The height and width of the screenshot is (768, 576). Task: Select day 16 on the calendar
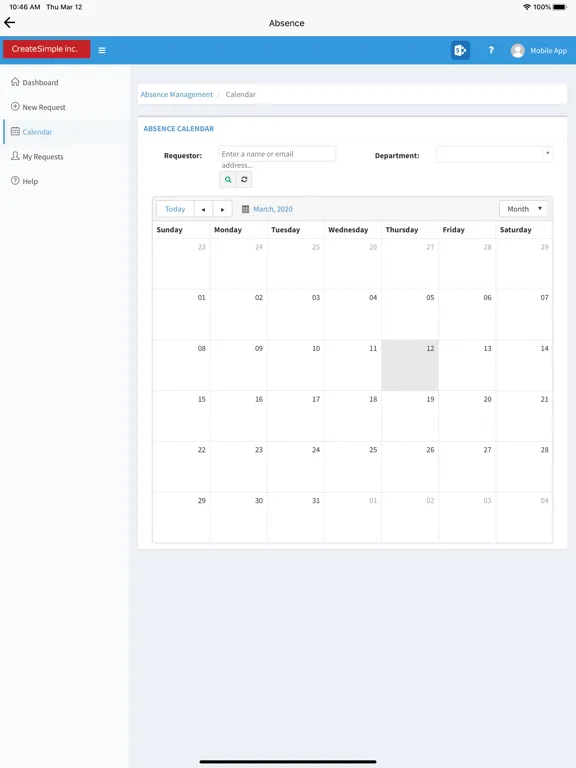tap(239, 416)
